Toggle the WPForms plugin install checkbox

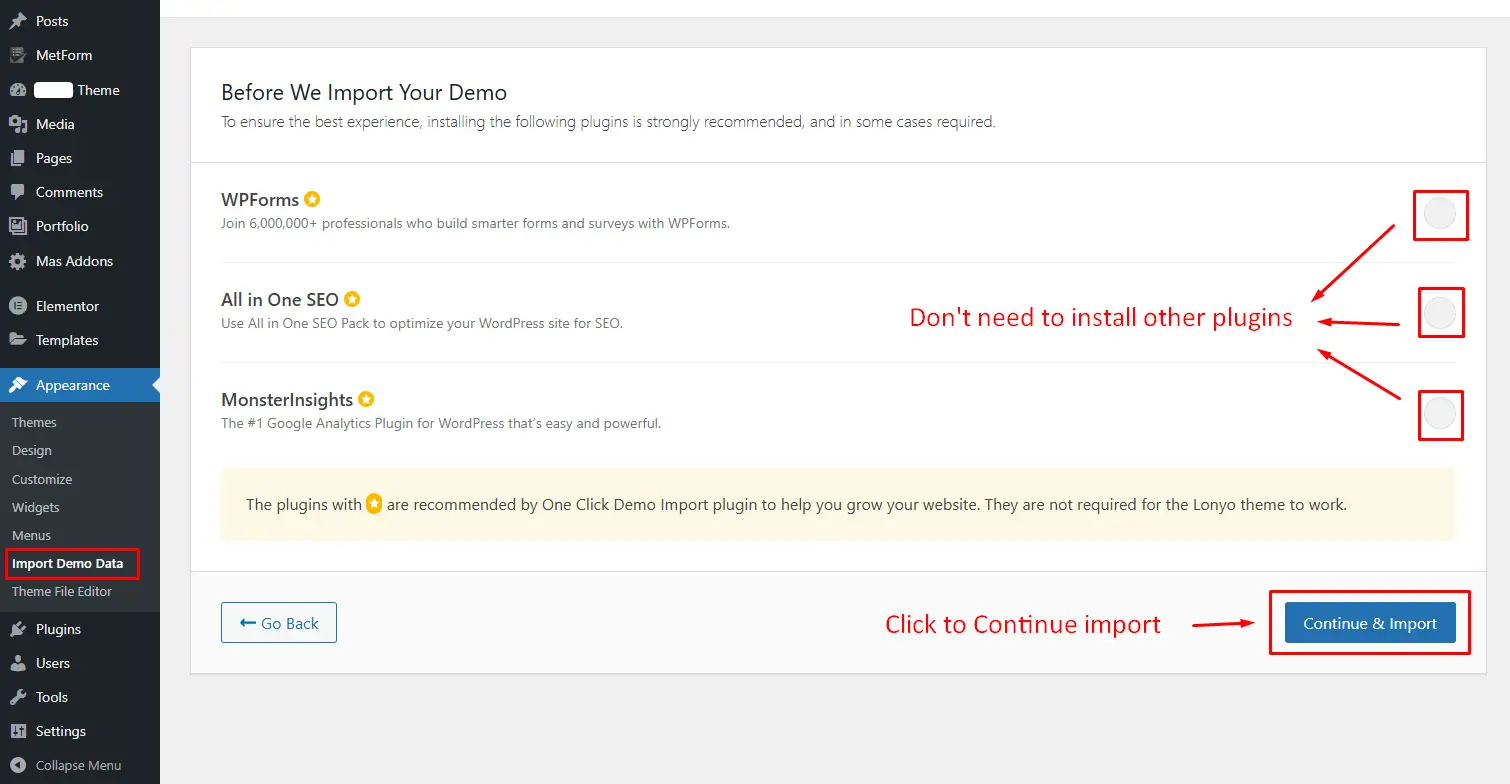pyautogui.click(x=1439, y=213)
